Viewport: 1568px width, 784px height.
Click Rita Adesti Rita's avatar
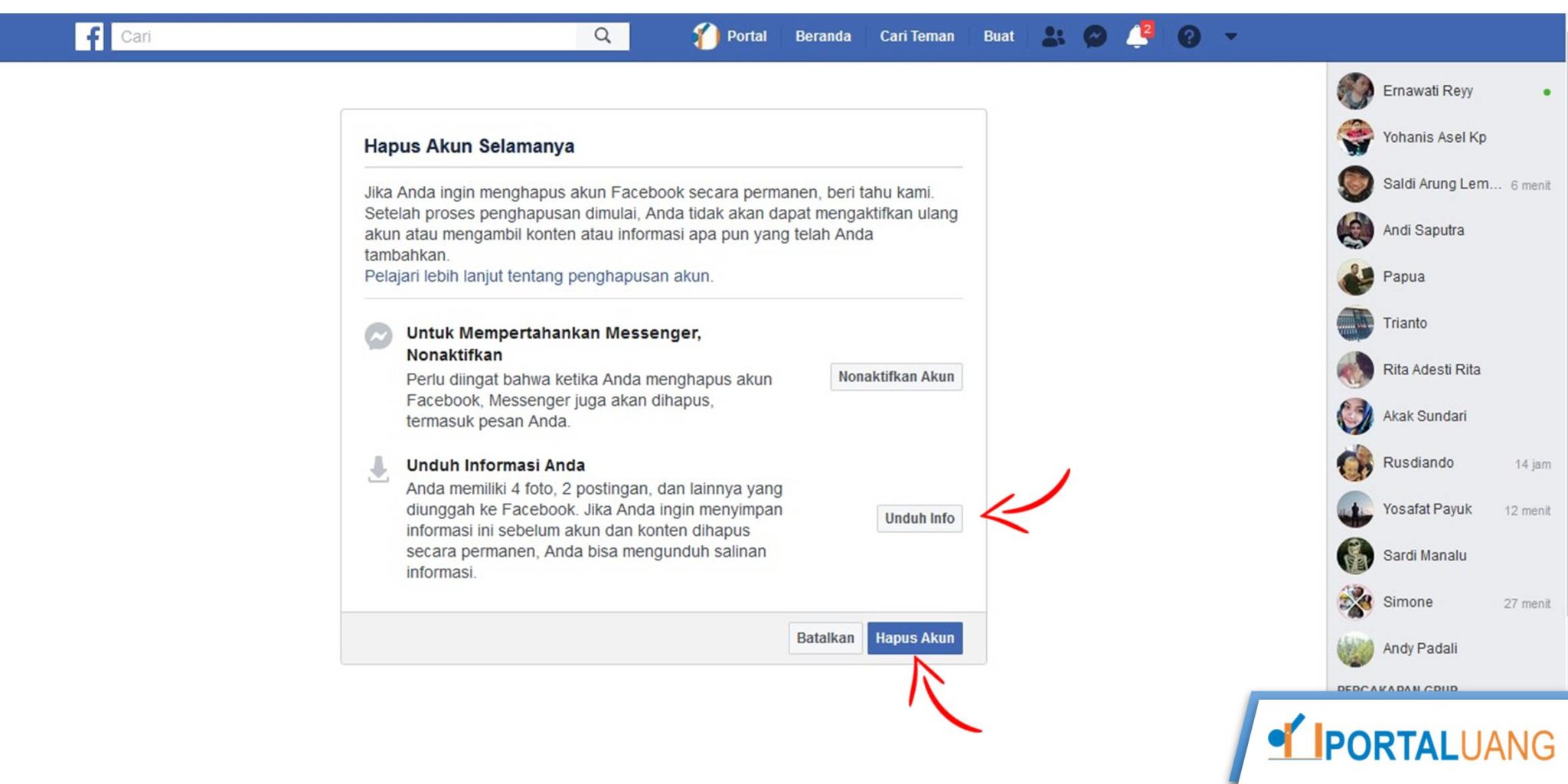[1355, 370]
